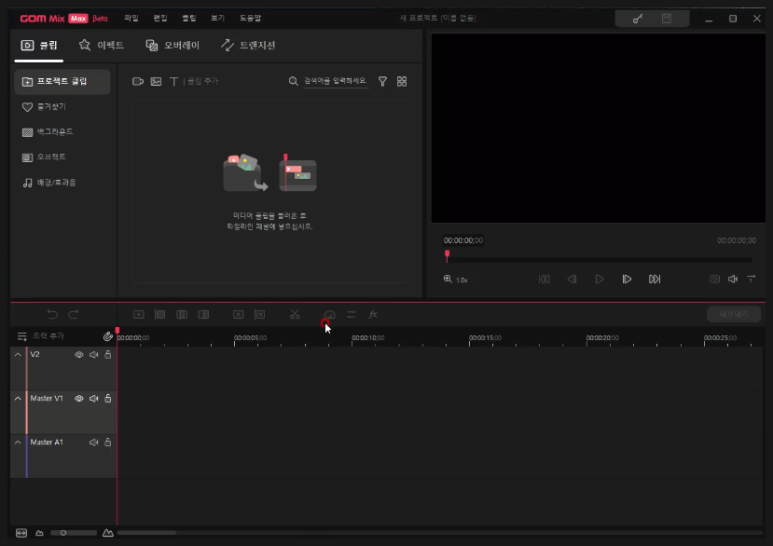Add an image clip icon
773x546 pixels.
coord(156,81)
